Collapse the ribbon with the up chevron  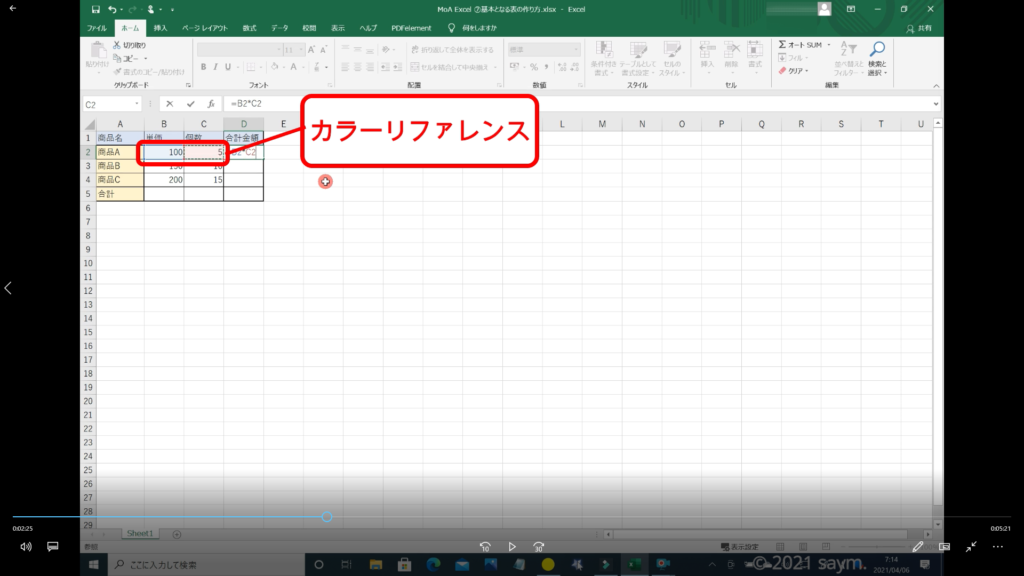935,86
